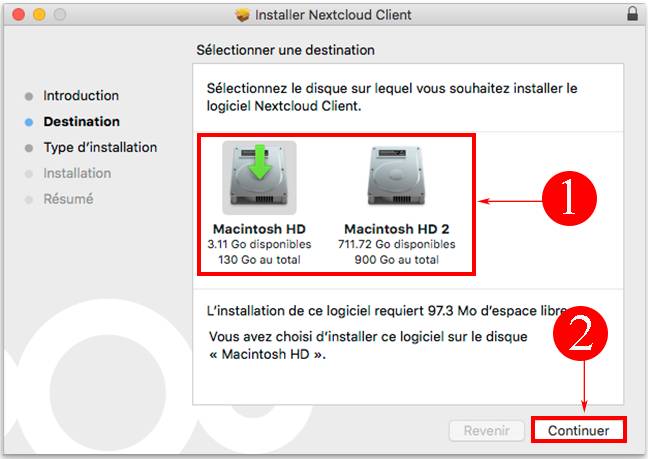Select the Macintosh HD 2 disk icon
Image resolution: width=648 pixels, height=459 pixels.
tap(396, 175)
